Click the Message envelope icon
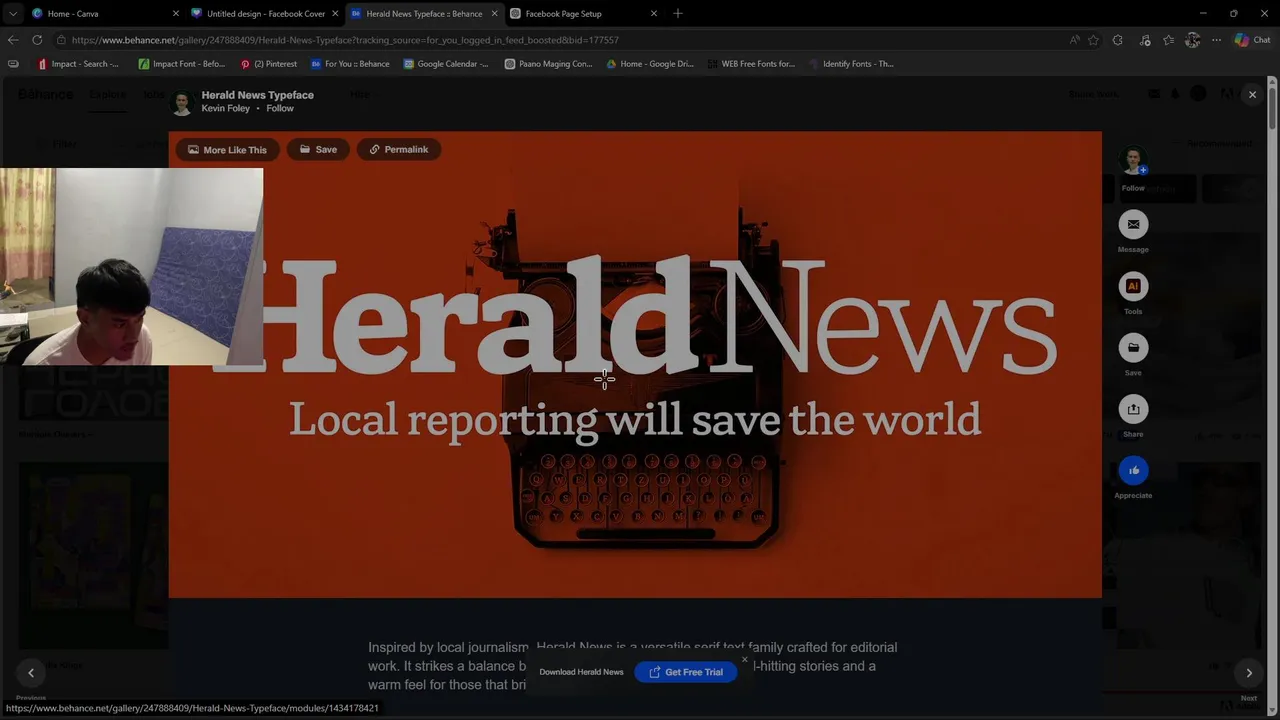 coord(1133,225)
